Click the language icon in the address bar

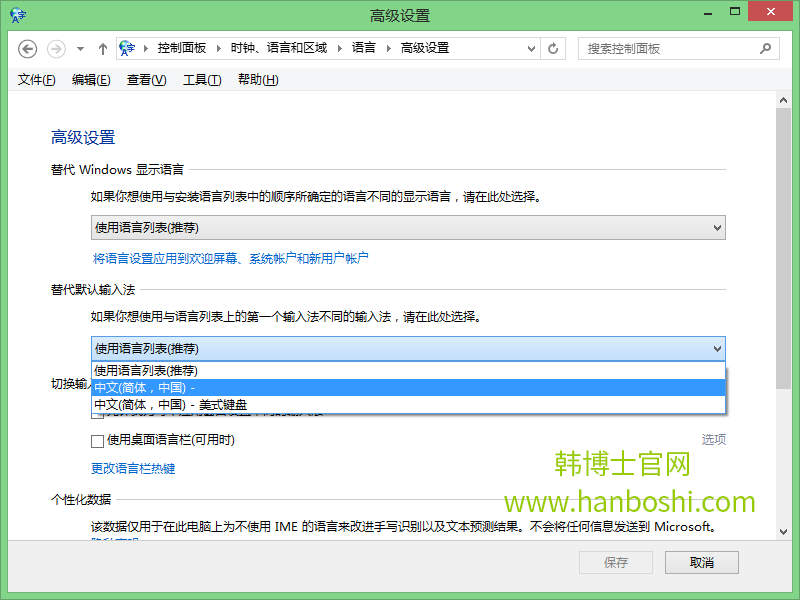(x=128, y=48)
